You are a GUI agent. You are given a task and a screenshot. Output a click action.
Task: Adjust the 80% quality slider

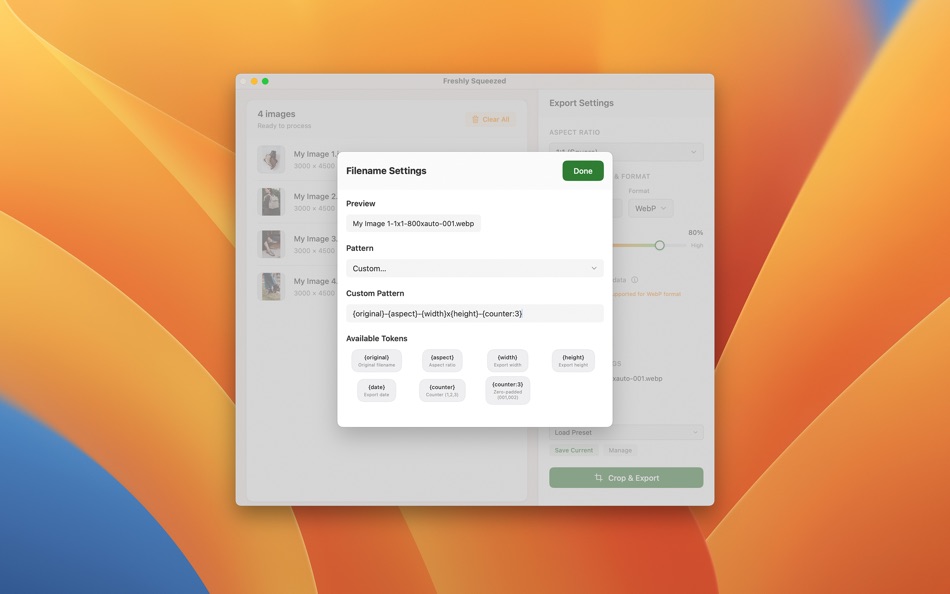point(660,244)
